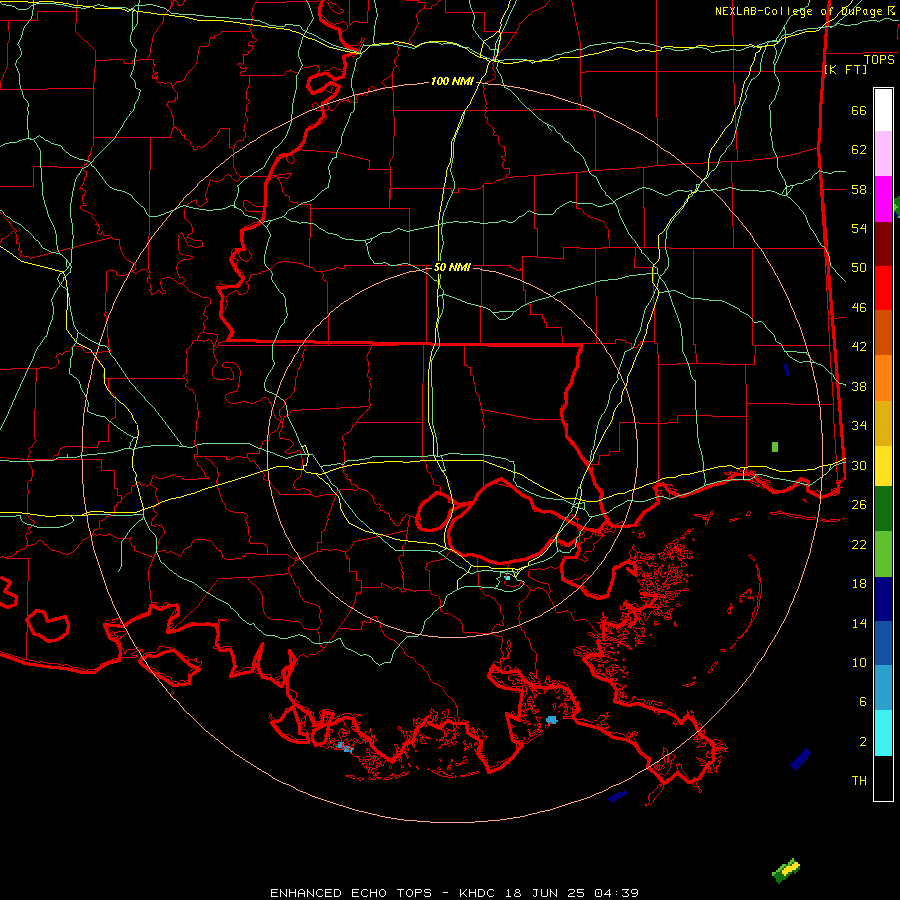Click the '04:39' timestamp in the caption
900x900 pixels.
pos(616,893)
